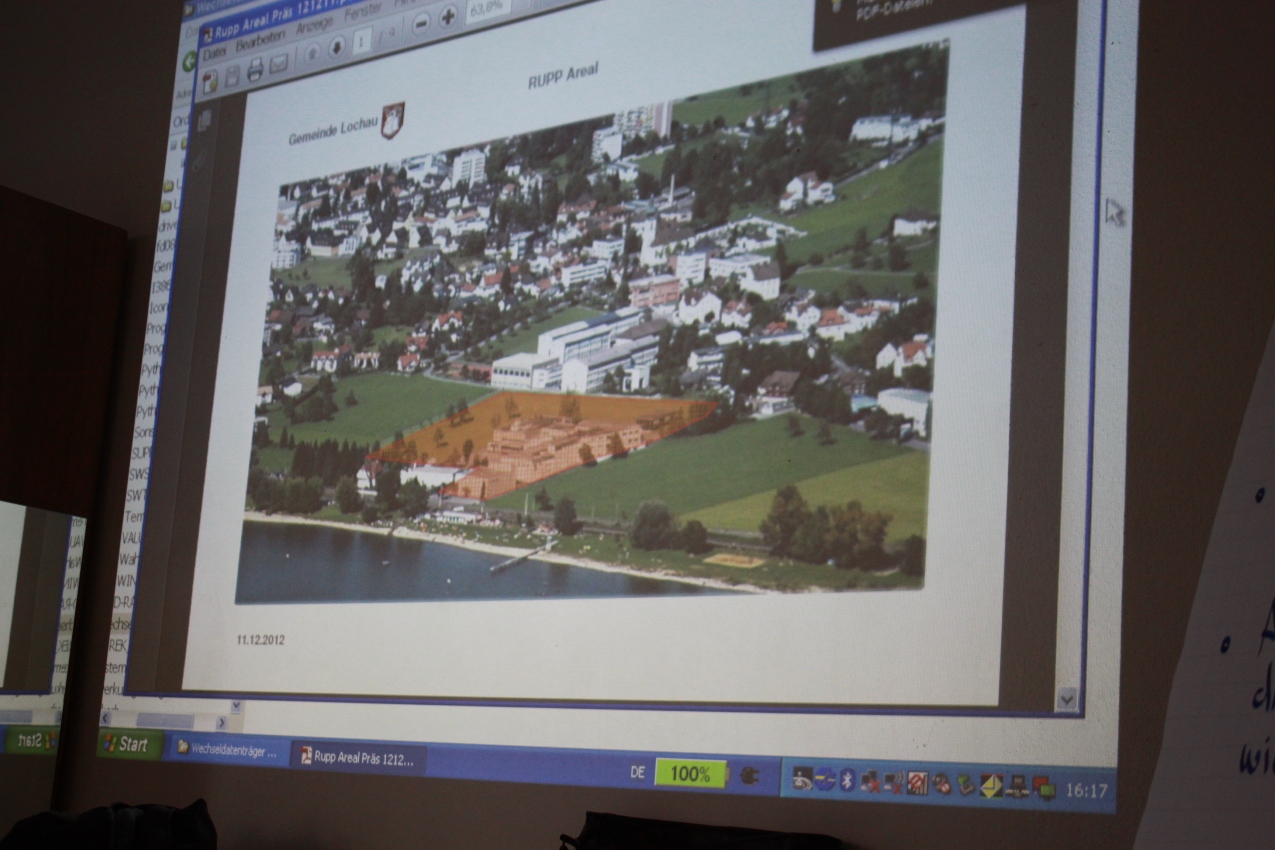Click the scroll down arrow of document

coord(1067,699)
